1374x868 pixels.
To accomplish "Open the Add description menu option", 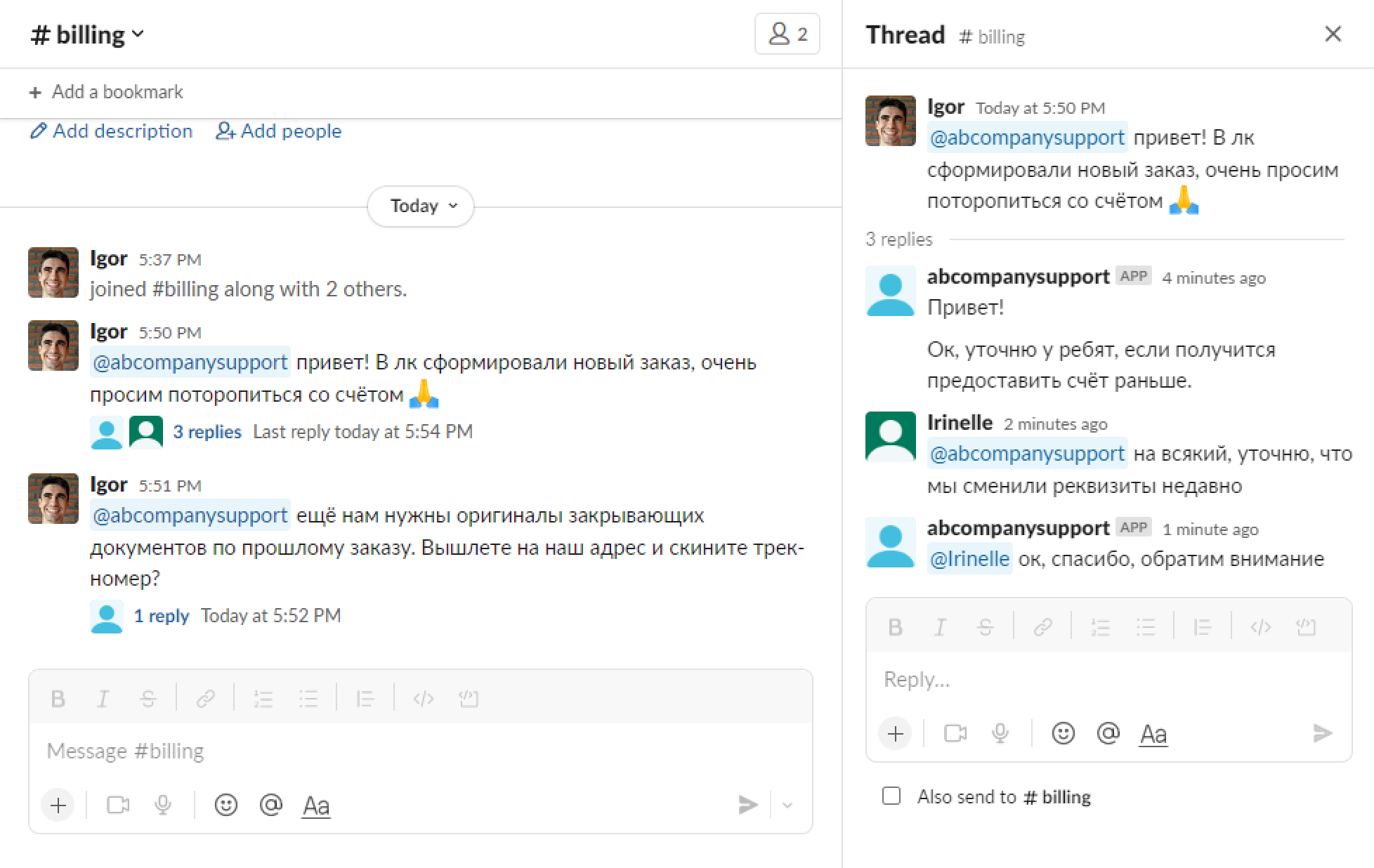I will coord(112,131).
